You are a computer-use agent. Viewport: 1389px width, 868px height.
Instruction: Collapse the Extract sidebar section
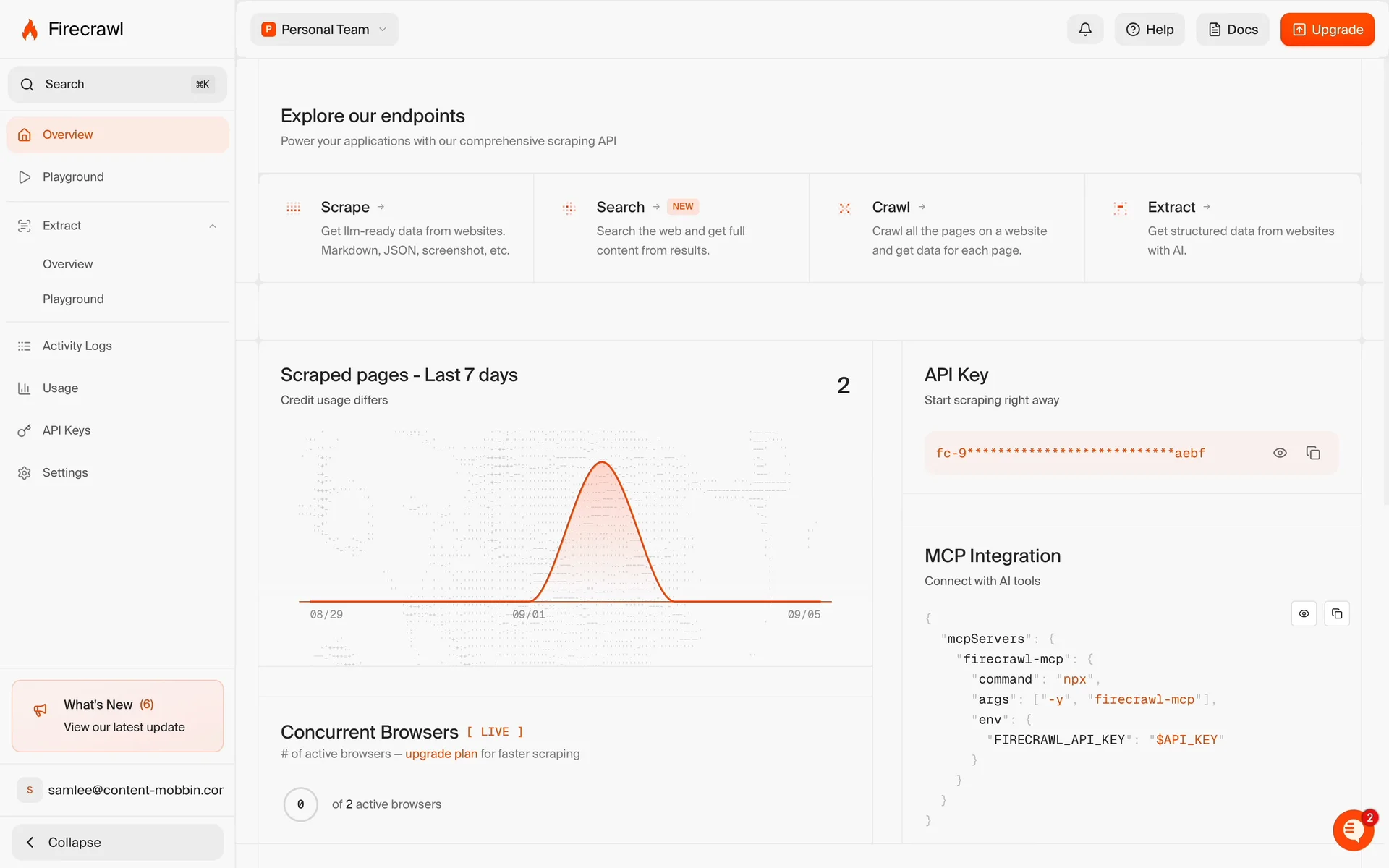point(213,226)
